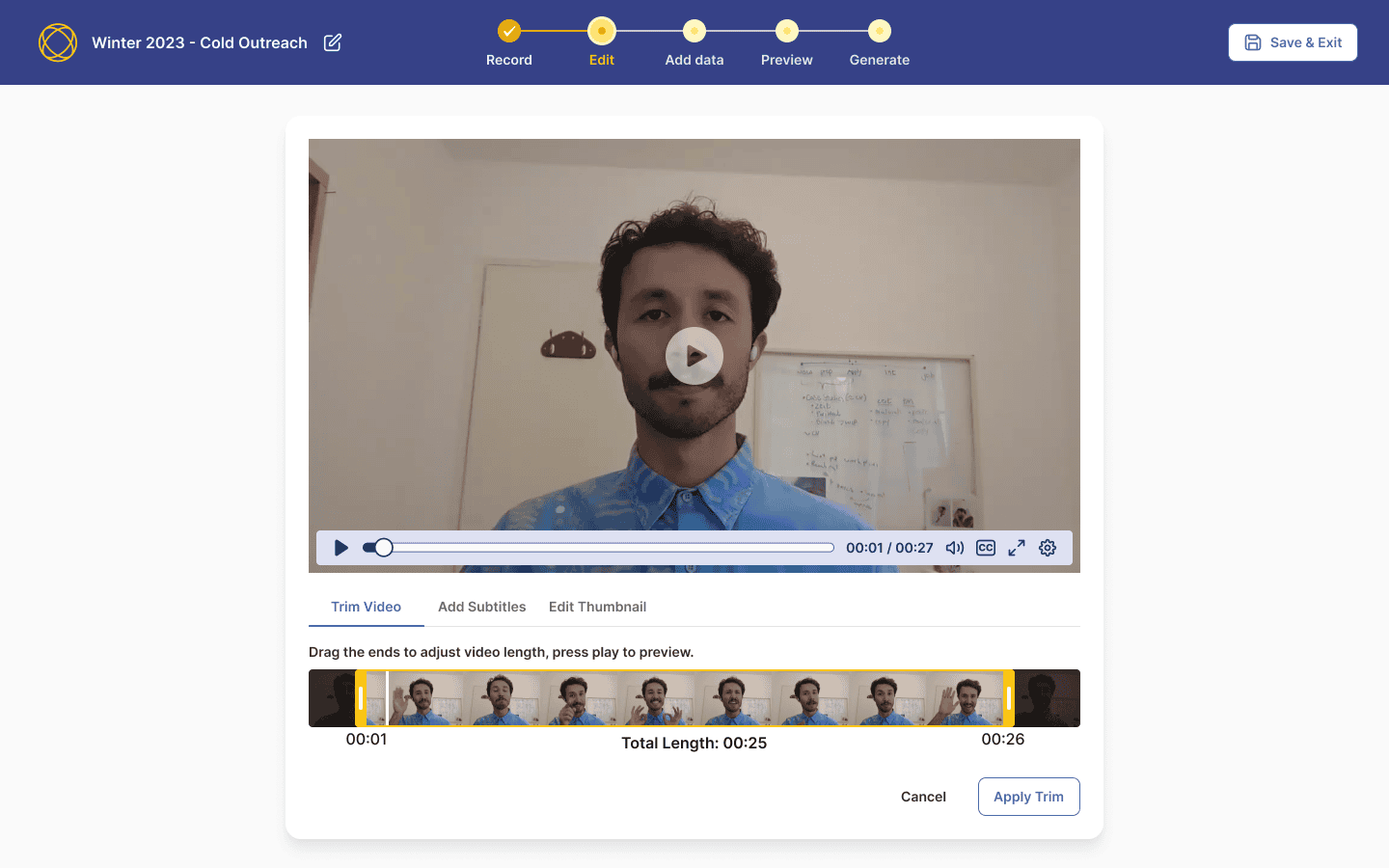Go to the Record step
Image resolution: width=1389 pixels, height=868 pixels.
[x=509, y=43]
